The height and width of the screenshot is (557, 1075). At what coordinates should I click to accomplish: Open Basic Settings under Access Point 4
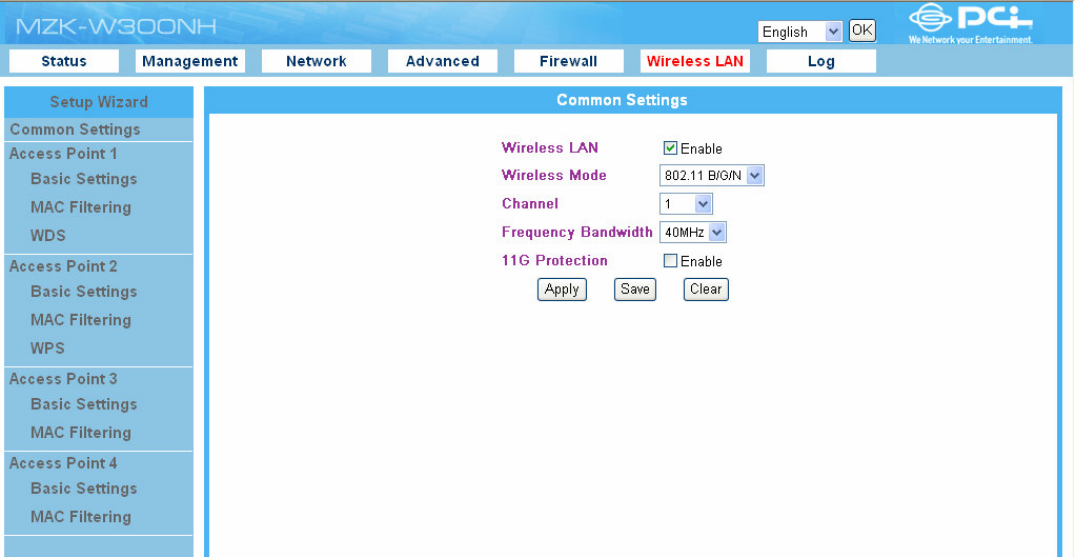[x=84, y=488]
